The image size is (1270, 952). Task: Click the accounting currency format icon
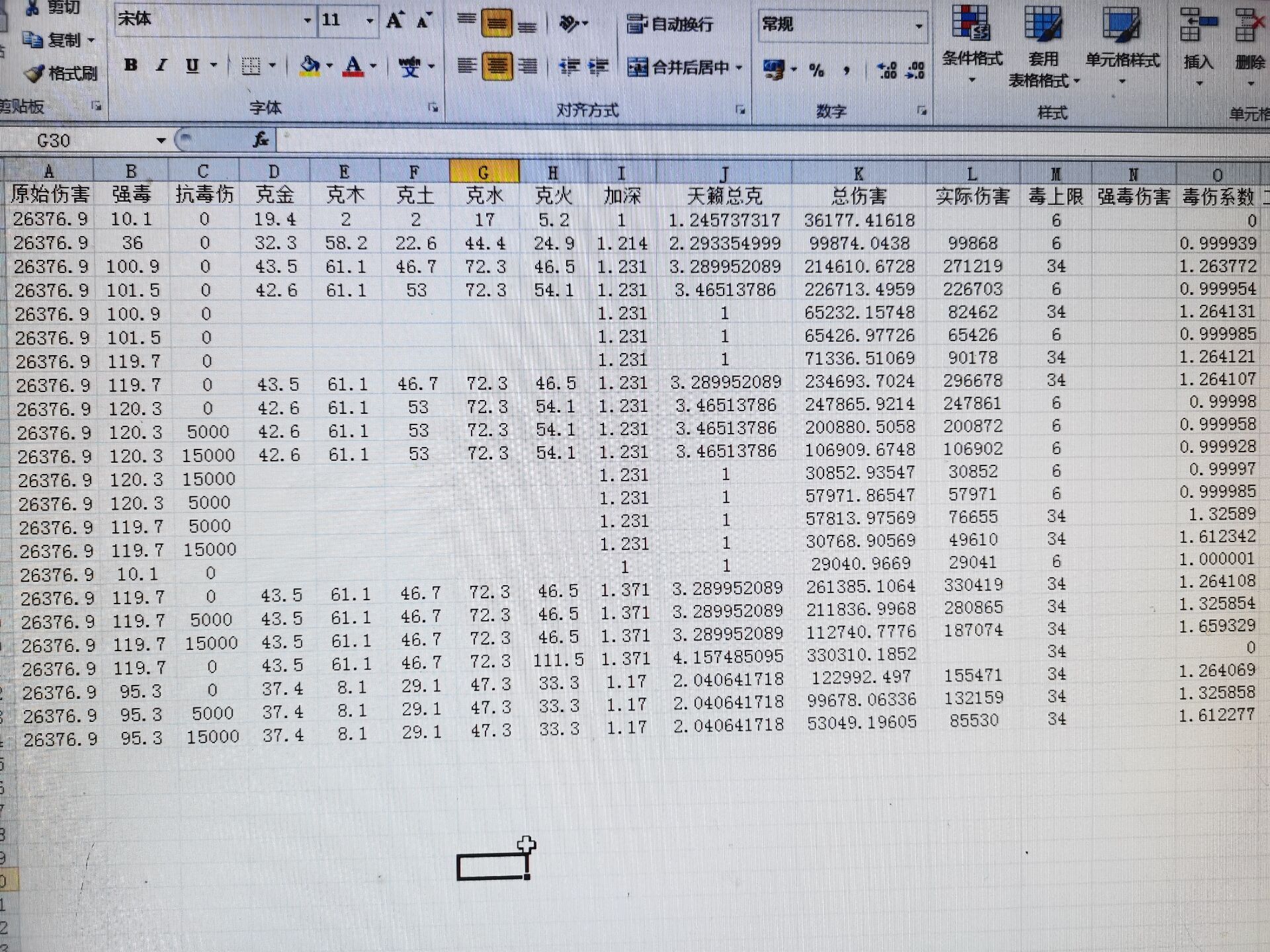tap(773, 69)
